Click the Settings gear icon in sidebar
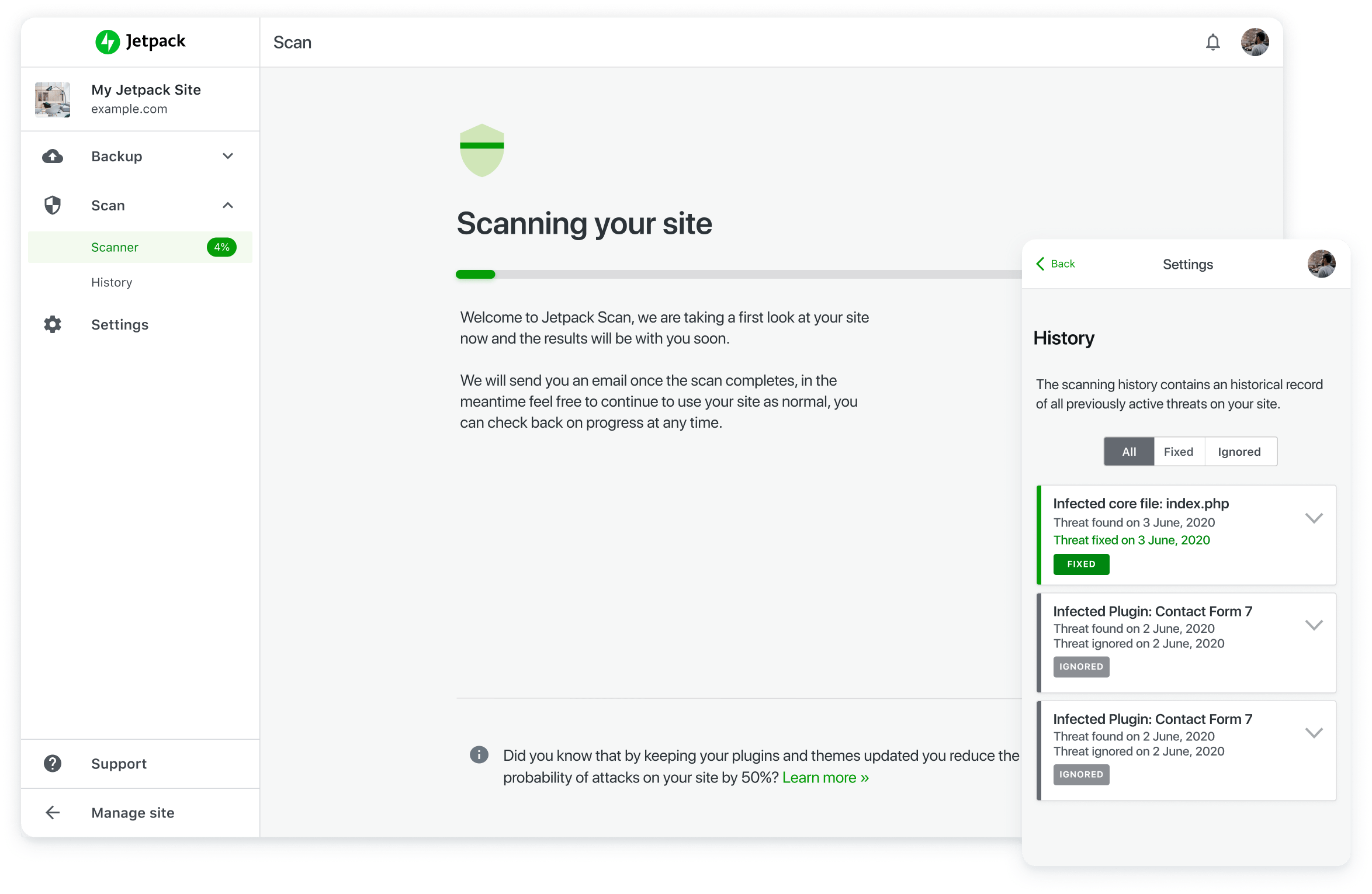 tap(53, 324)
